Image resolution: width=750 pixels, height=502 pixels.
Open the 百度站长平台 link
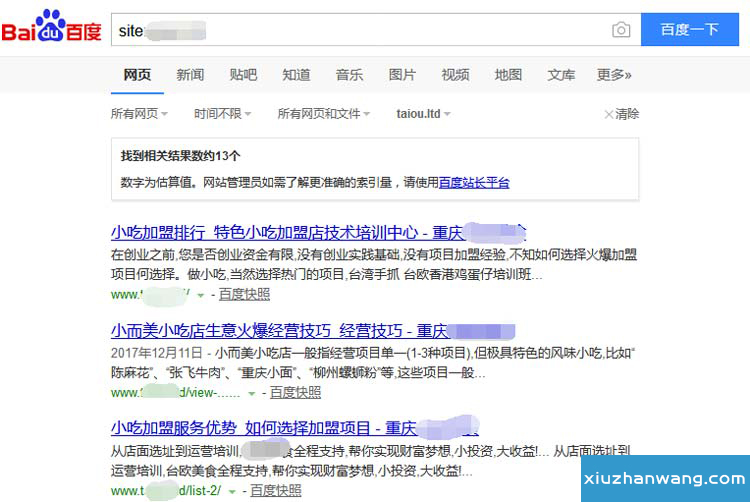[474, 183]
